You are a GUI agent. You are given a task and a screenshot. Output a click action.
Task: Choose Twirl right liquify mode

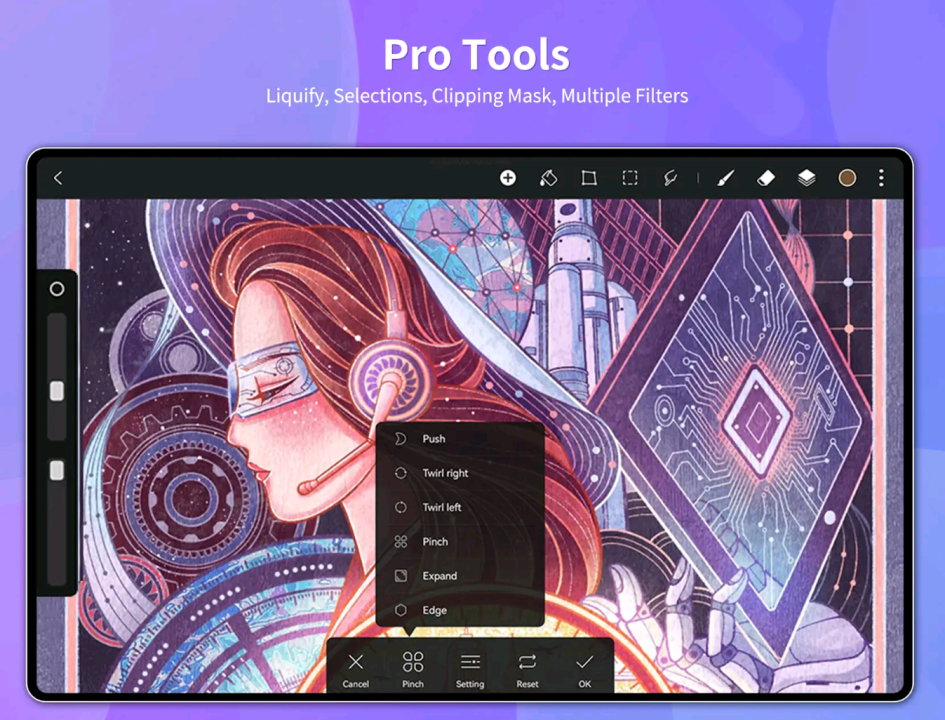460,473
